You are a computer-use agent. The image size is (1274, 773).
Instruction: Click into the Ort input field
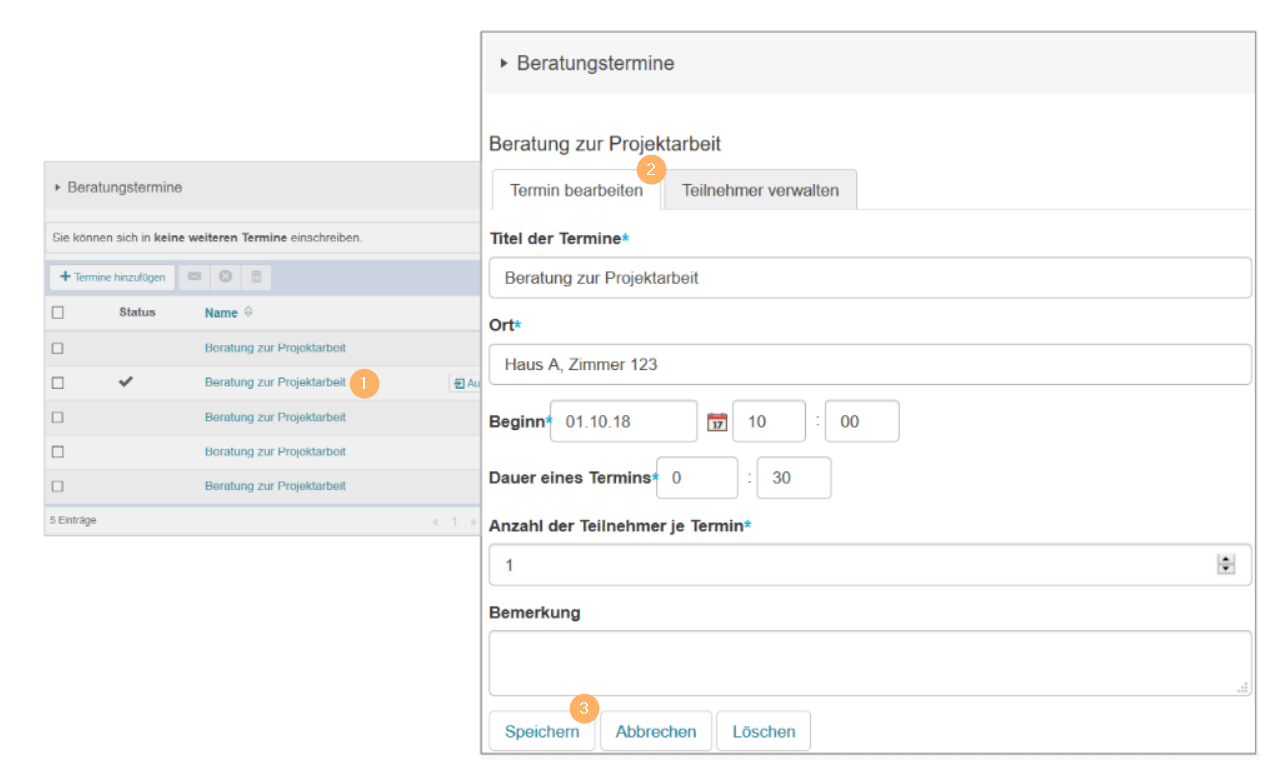(869, 364)
